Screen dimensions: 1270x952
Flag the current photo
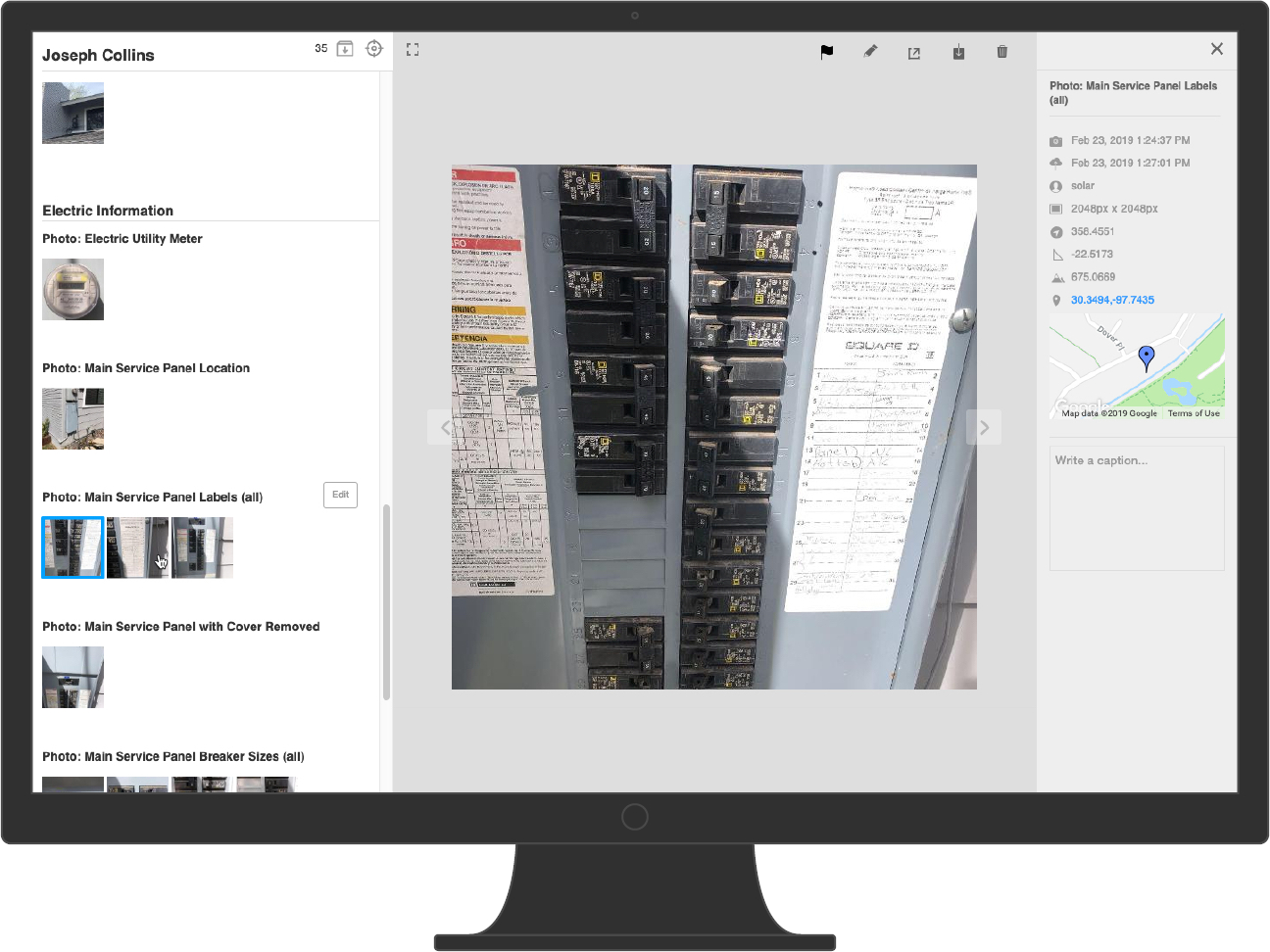coord(826,52)
